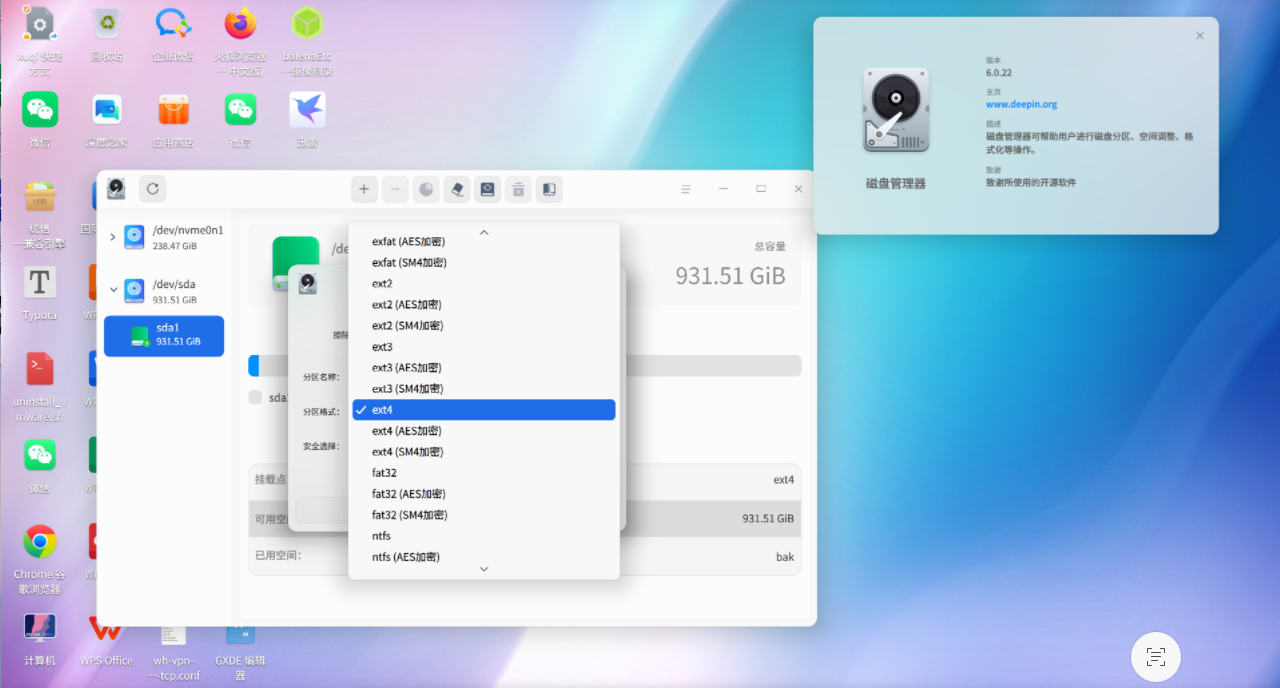Viewport: 1280px width, 688px height.
Task: Select the /dev/sda disk entry
Action: [x=164, y=291]
